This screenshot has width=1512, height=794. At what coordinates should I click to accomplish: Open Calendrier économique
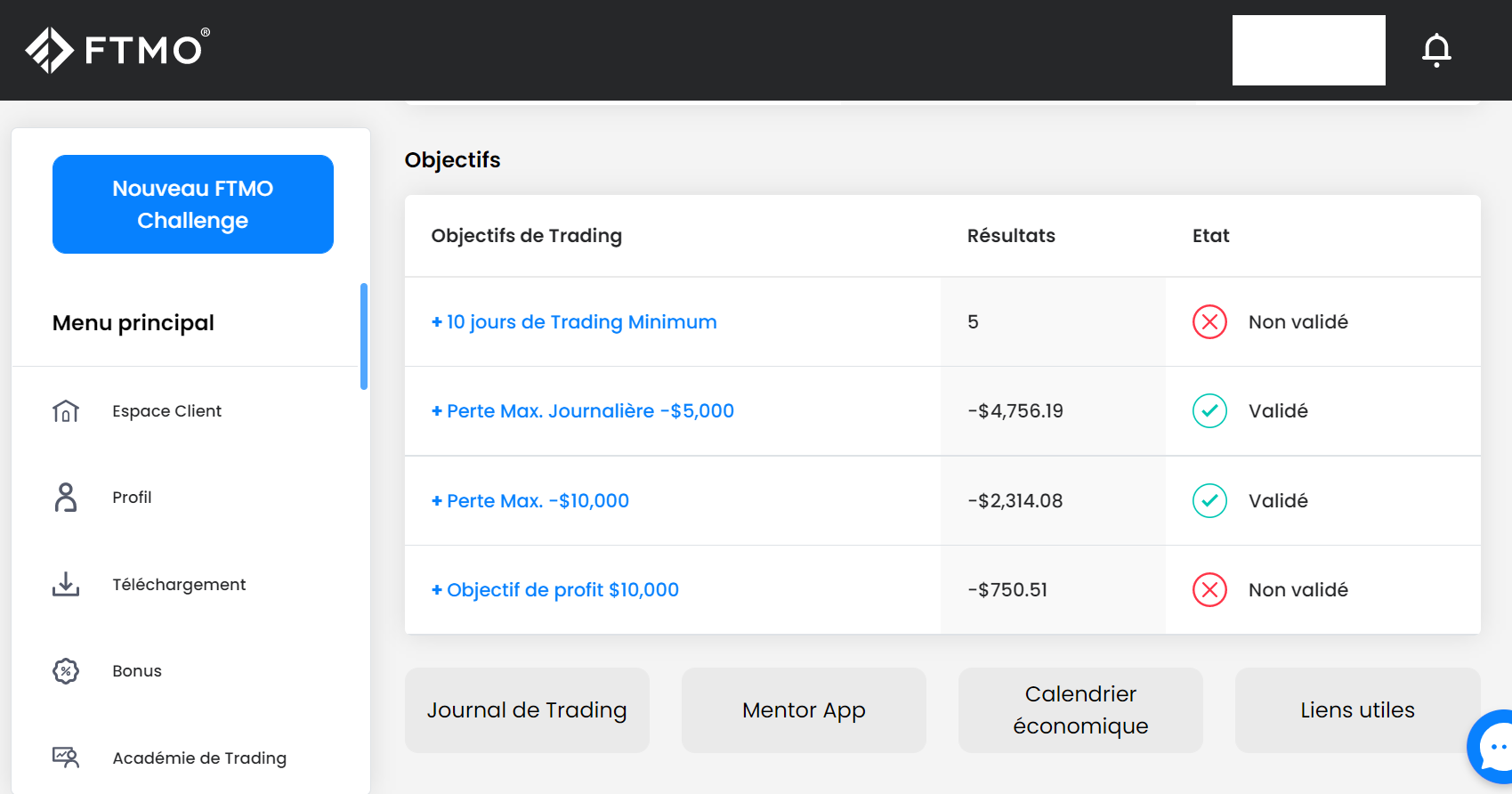1080,710
